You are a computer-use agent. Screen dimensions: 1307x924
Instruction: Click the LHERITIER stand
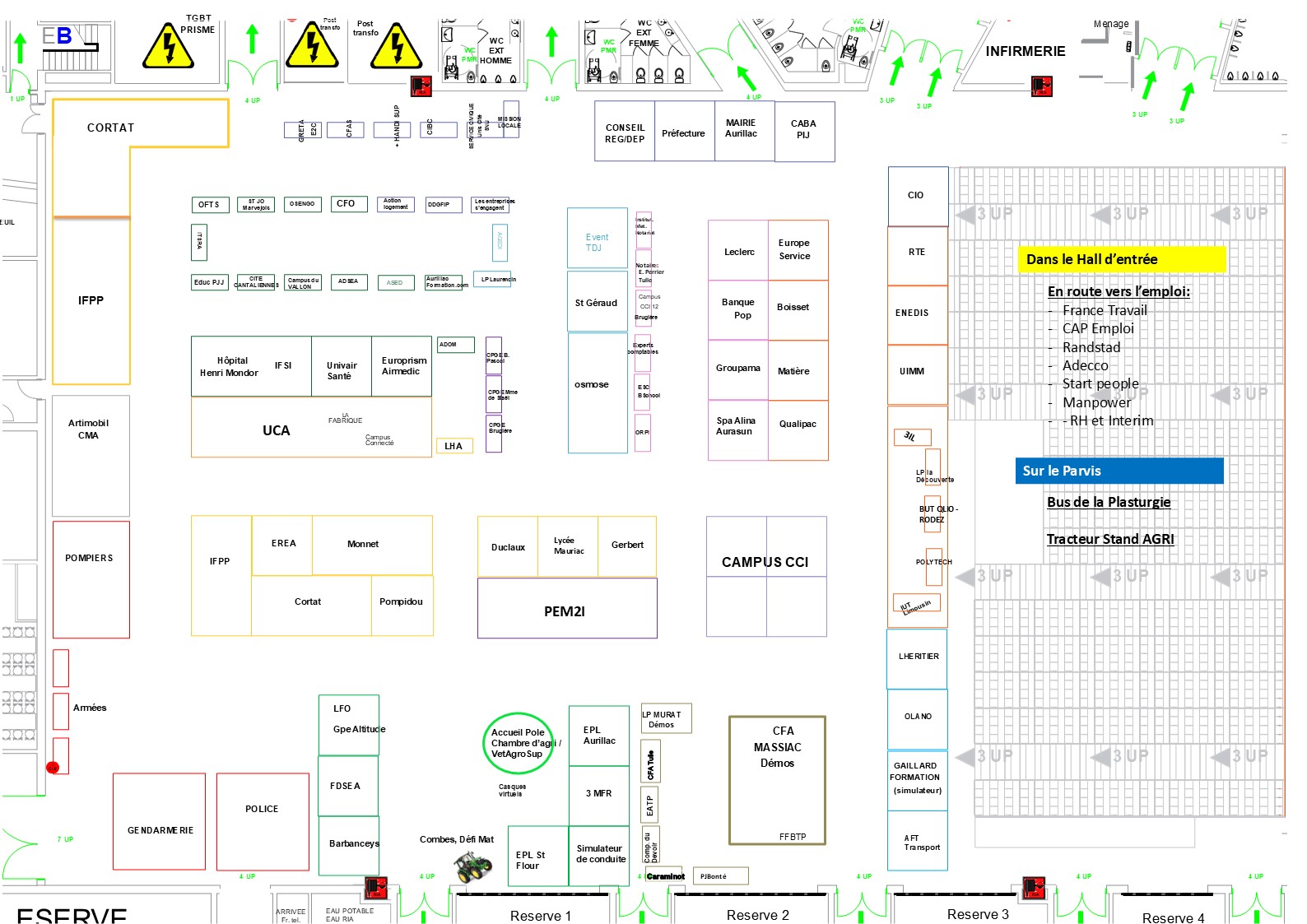(917, 658)
